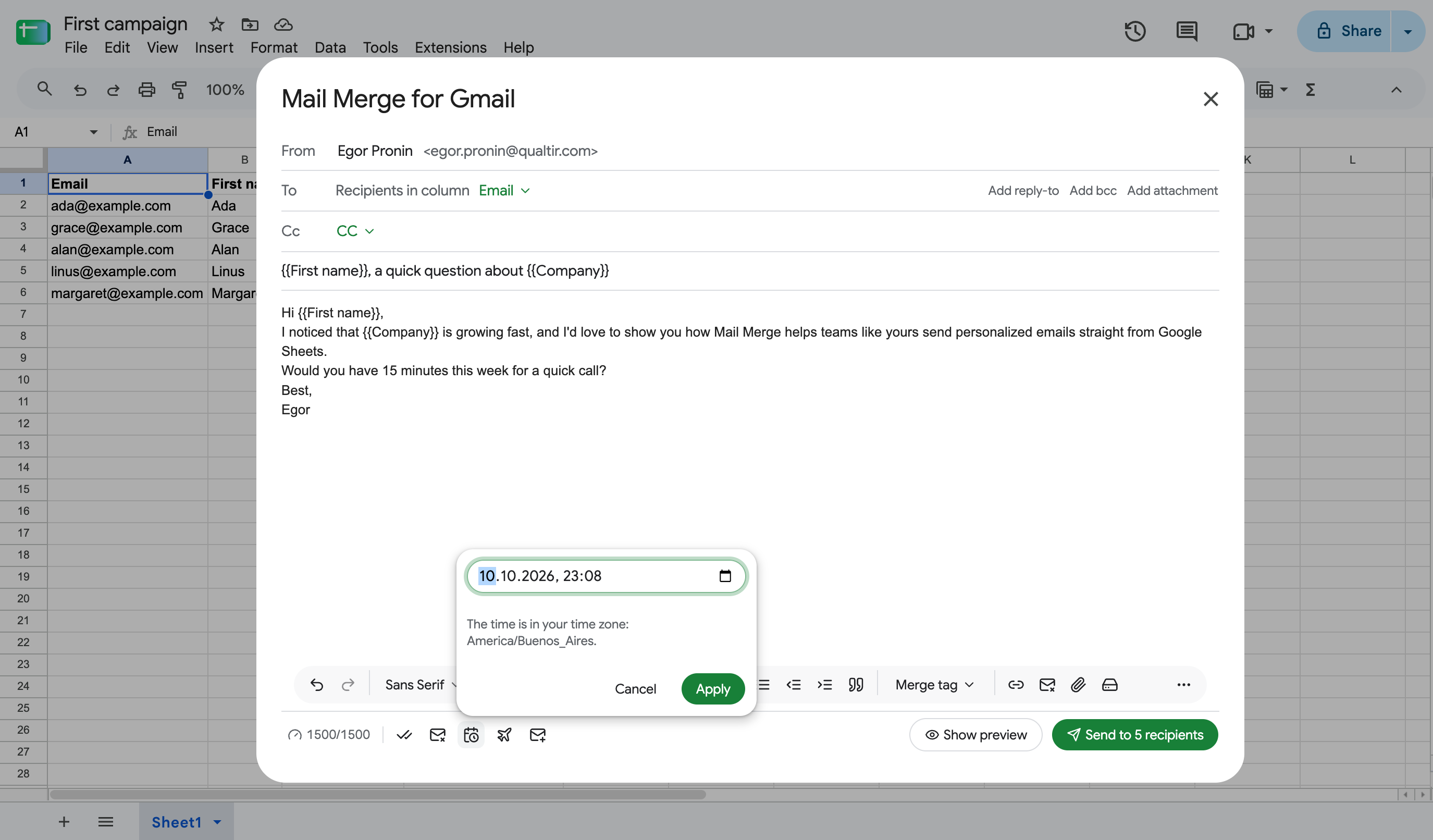Open the Sans Serif font dropdown
This screenshot has width=1433, height=840.
coord(421,685)
